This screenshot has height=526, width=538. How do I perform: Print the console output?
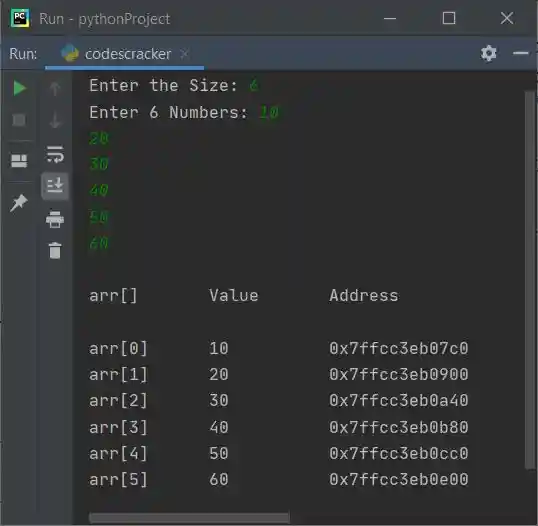tap(55, 219)
